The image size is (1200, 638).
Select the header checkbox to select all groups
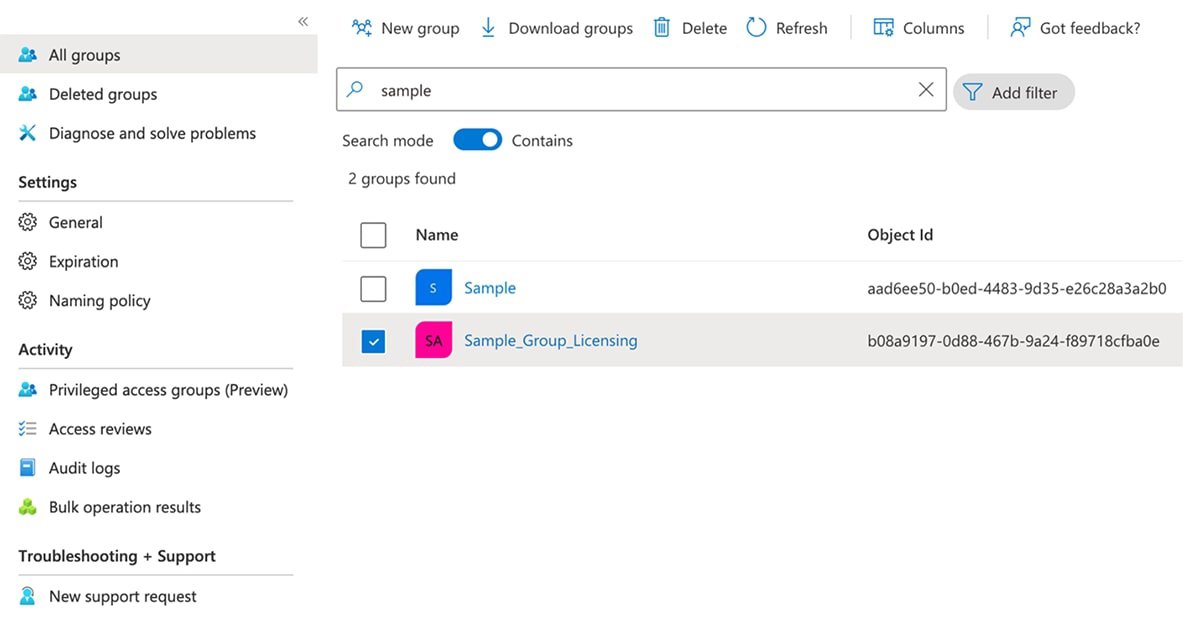tap(373, 234)
